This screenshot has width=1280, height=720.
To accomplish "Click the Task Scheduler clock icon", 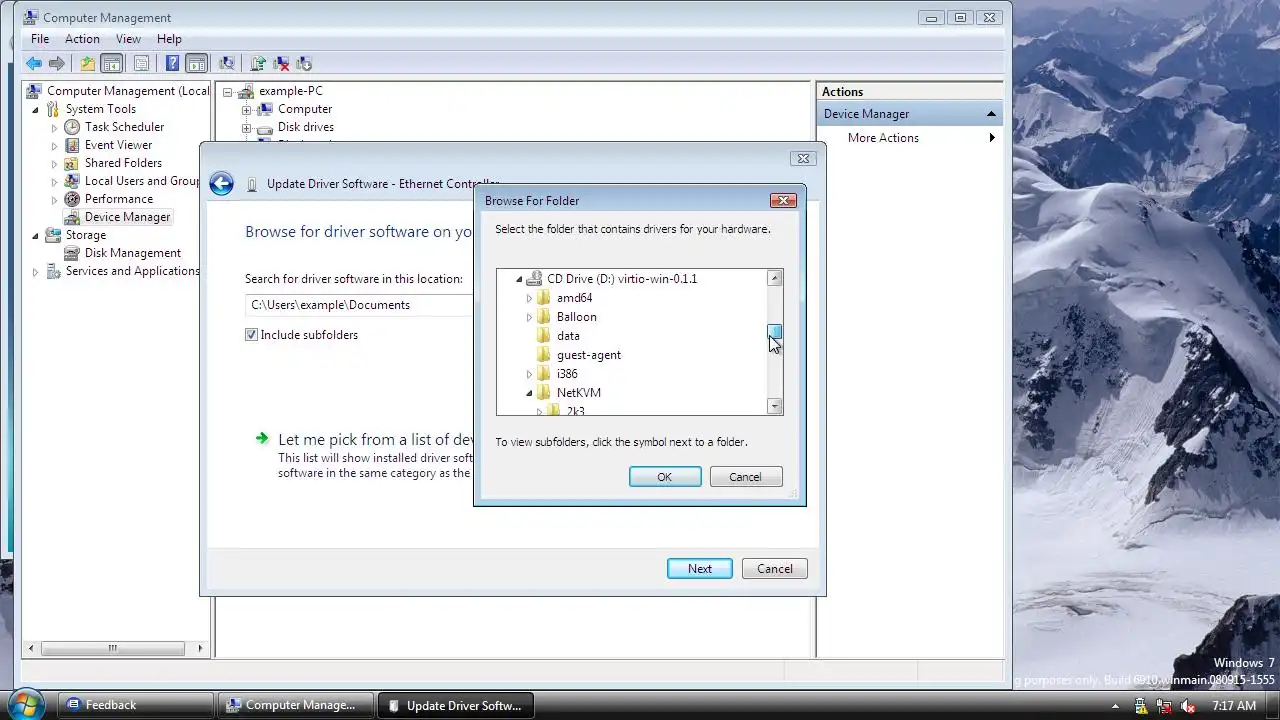I will coord(72,127).
